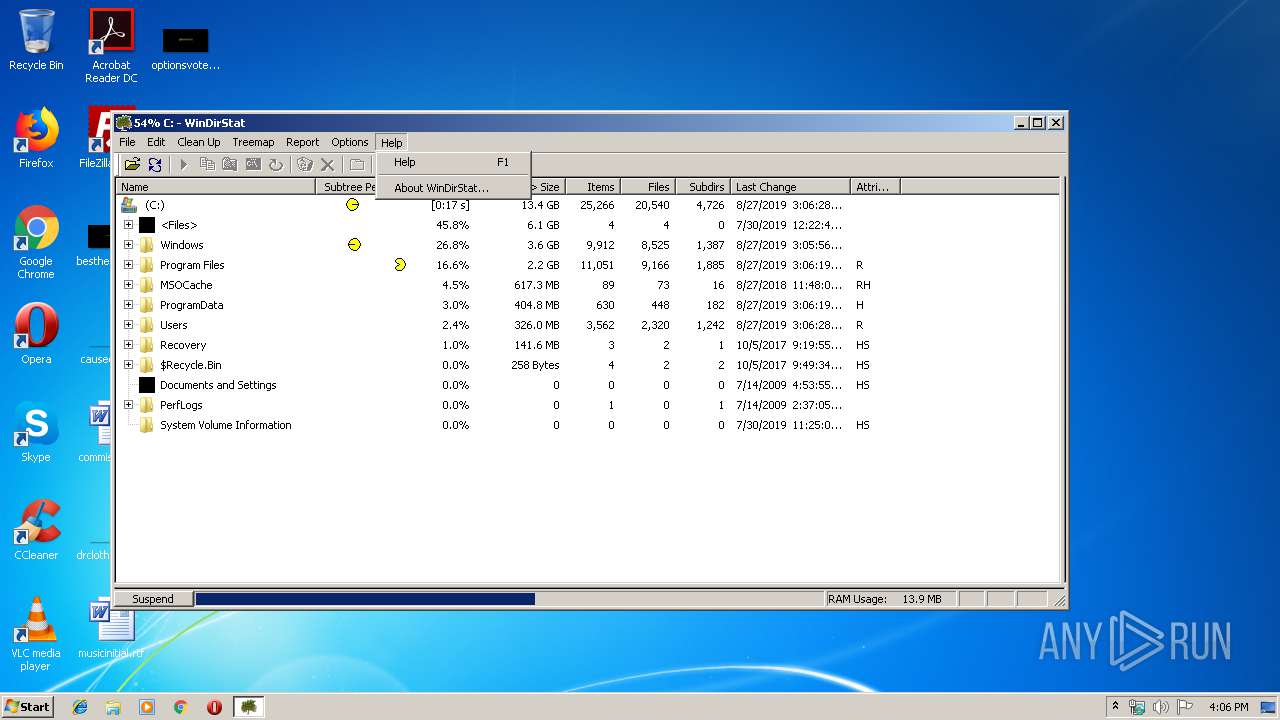Screen dimensions: 1280x720
Task: Click the Properties folder toolbar icon
Action: [x=357, y=164]
